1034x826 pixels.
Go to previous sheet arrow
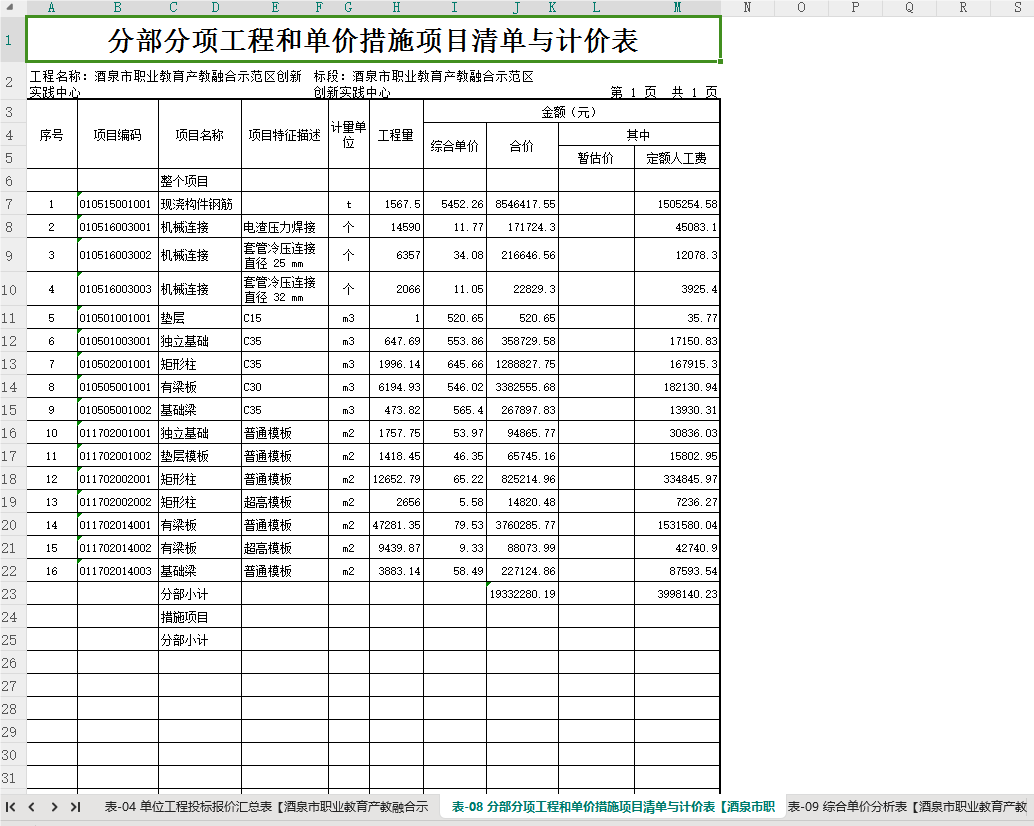(32, 806)
